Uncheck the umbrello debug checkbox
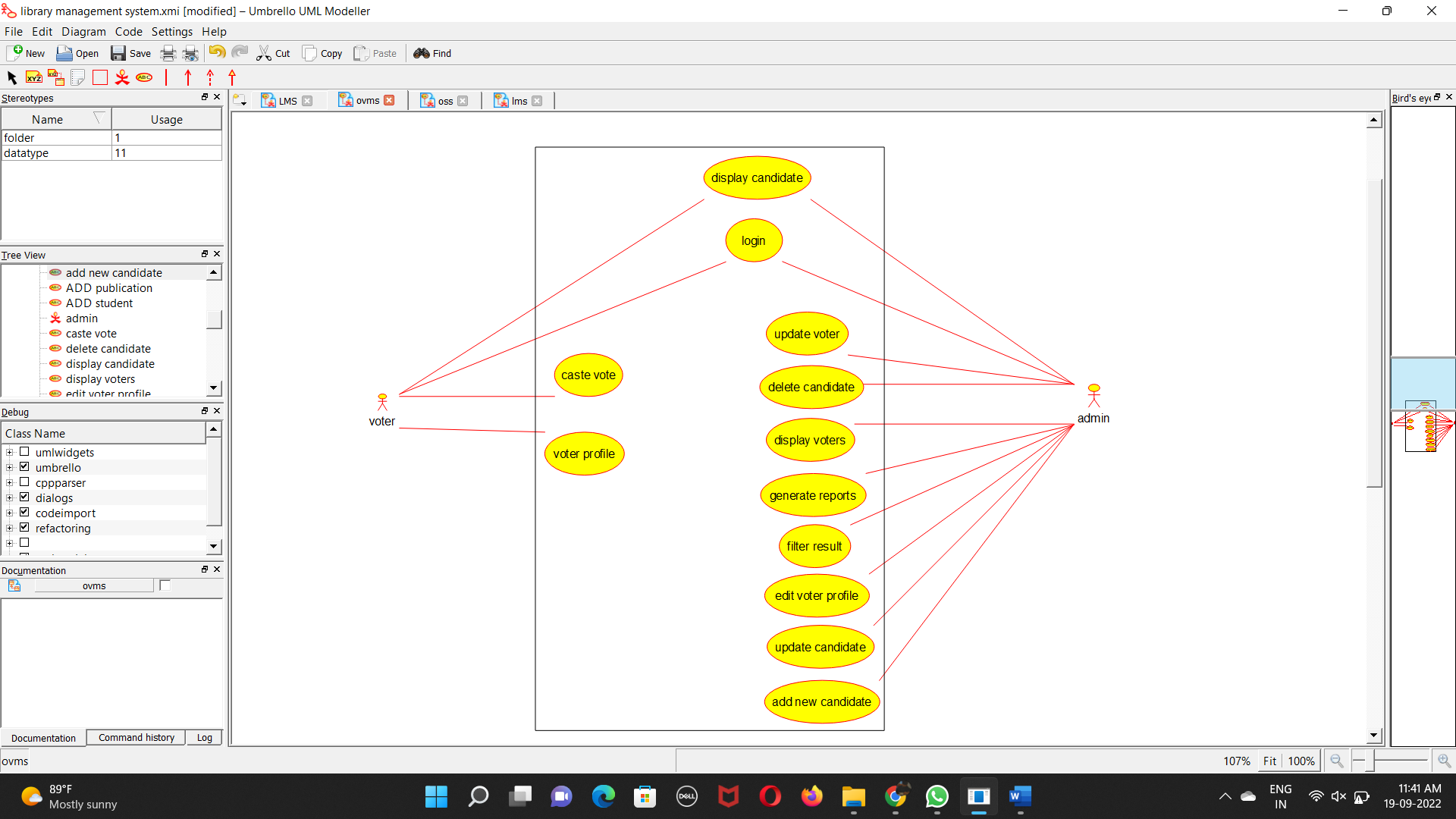This screenshot has height=819, width=1456. pyautogui.click(x=24, y=467)
